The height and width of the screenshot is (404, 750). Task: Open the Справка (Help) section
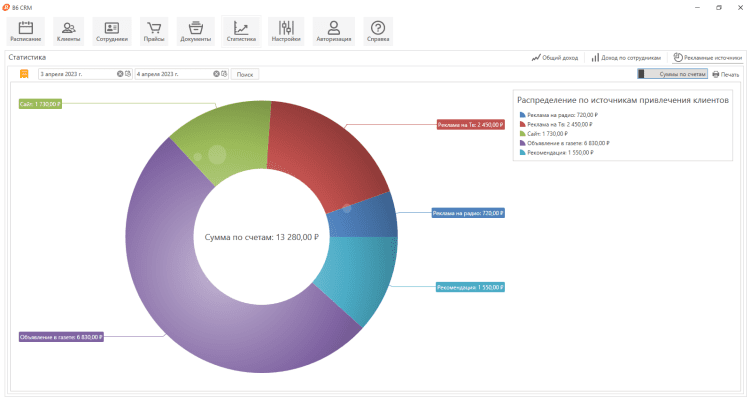377,31
